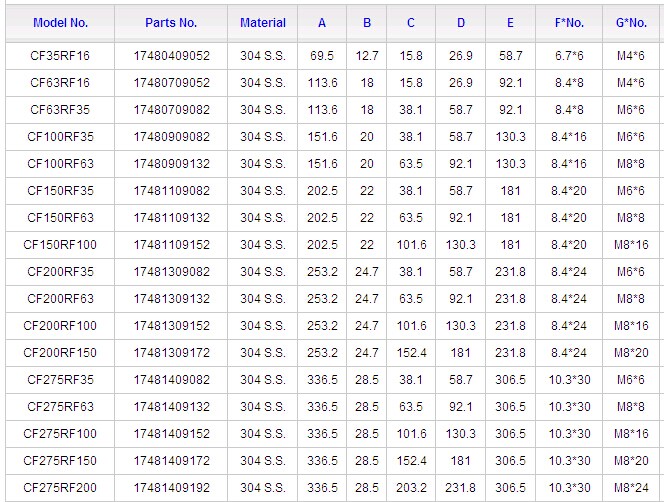Click the 6.7*6 cell in F*No. column
664x502 pixels.
(x=569, y=56)
